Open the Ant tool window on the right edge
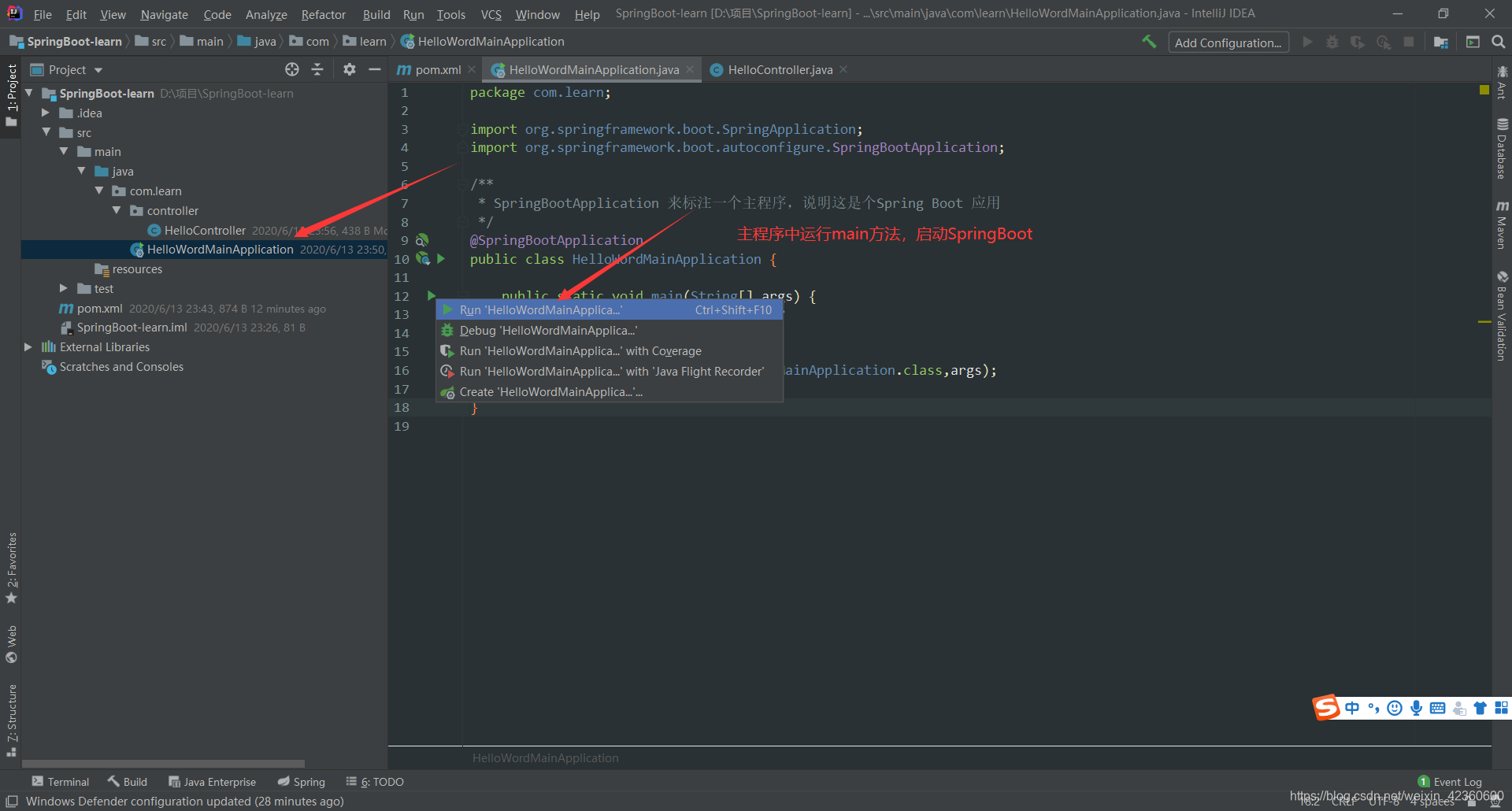The height and width of the screenshot is (811, 1512). point(1502,82)
